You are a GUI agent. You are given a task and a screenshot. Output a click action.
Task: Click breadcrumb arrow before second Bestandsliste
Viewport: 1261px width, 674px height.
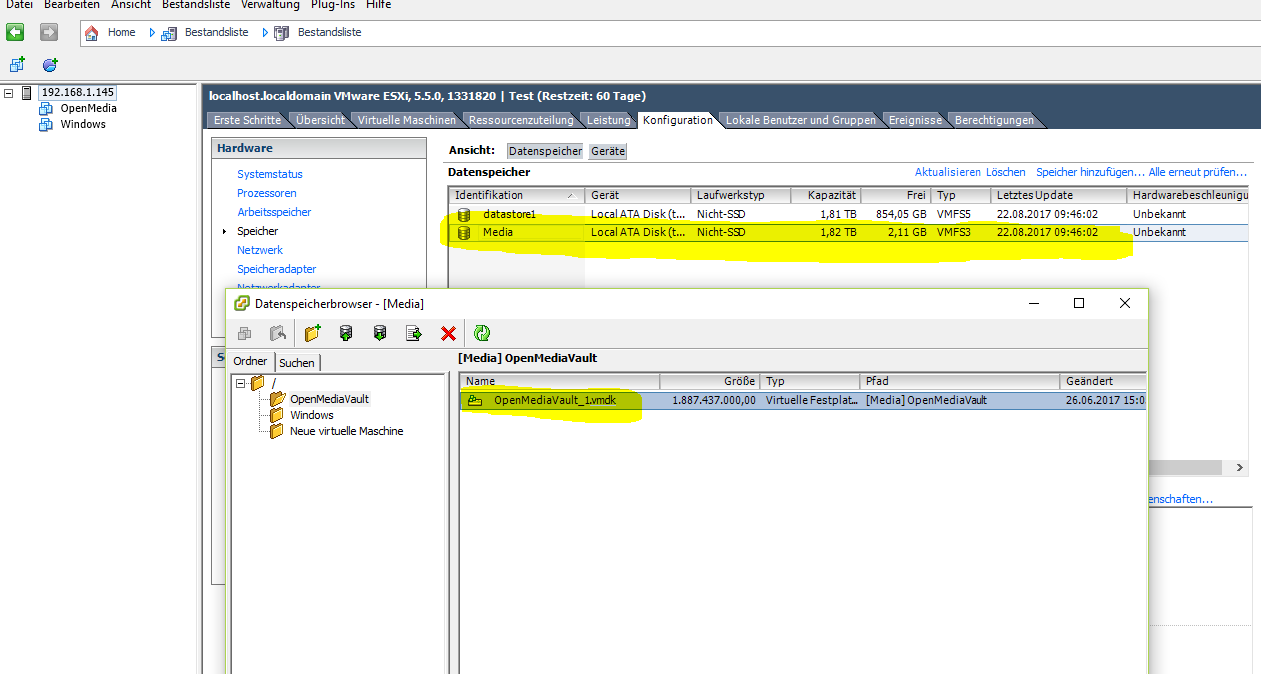coord(265,33)
